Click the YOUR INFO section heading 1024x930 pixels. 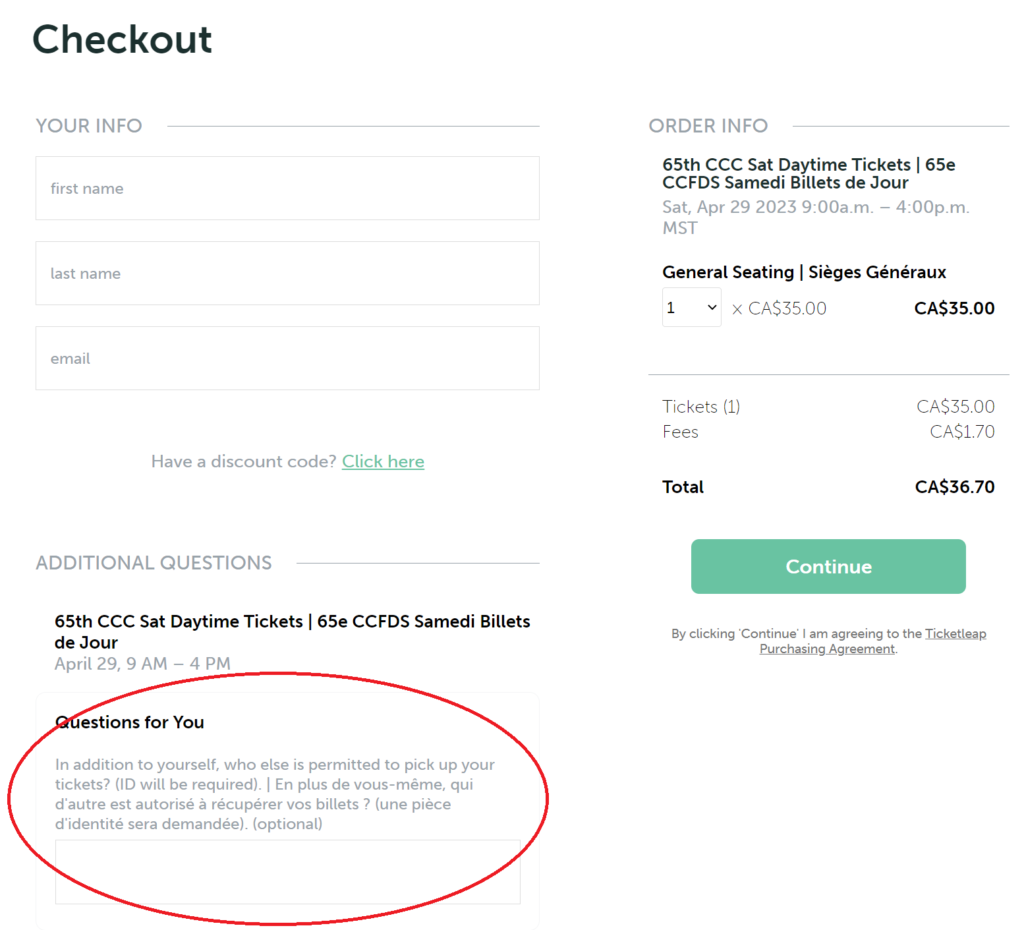pos(89,126)
